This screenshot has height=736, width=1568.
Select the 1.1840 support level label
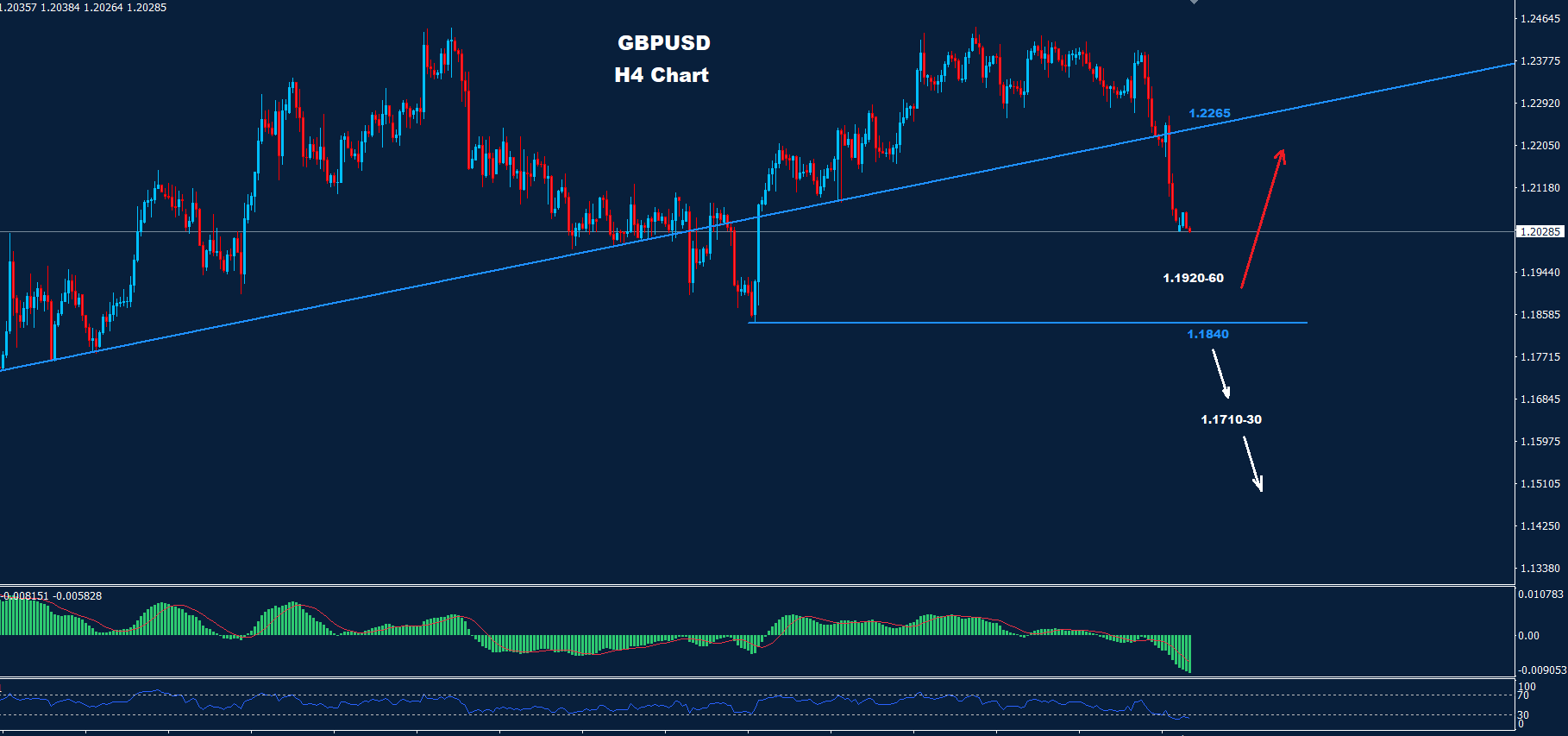coord(1207,335)
